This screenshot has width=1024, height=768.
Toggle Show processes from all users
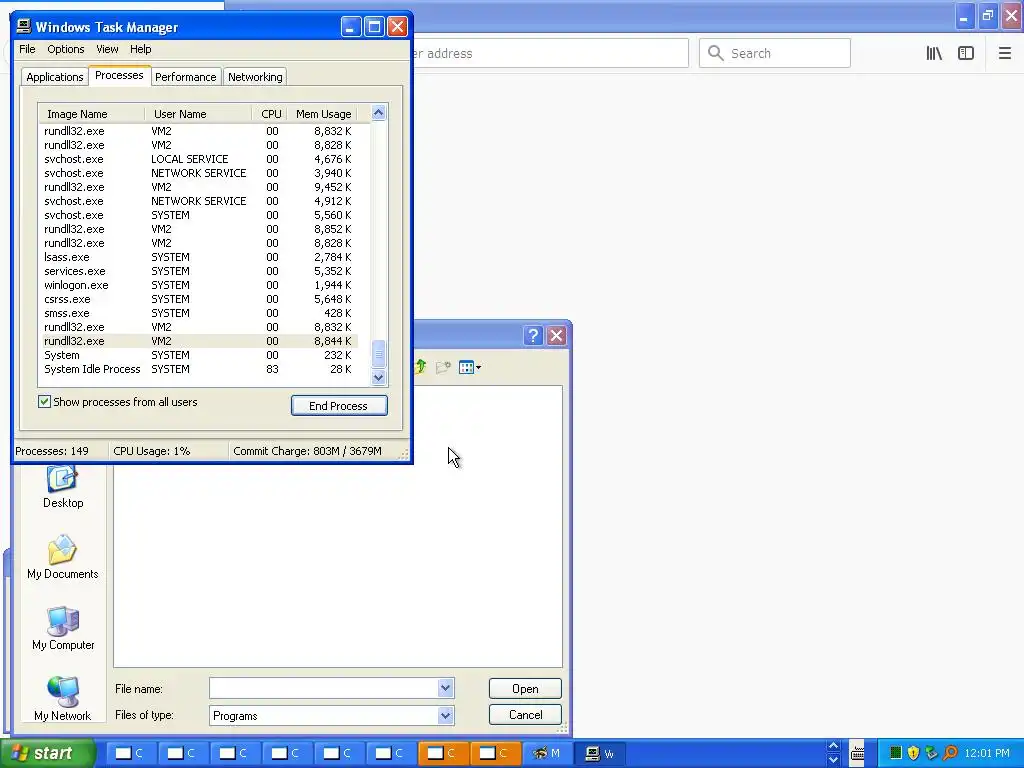[44, 402]
